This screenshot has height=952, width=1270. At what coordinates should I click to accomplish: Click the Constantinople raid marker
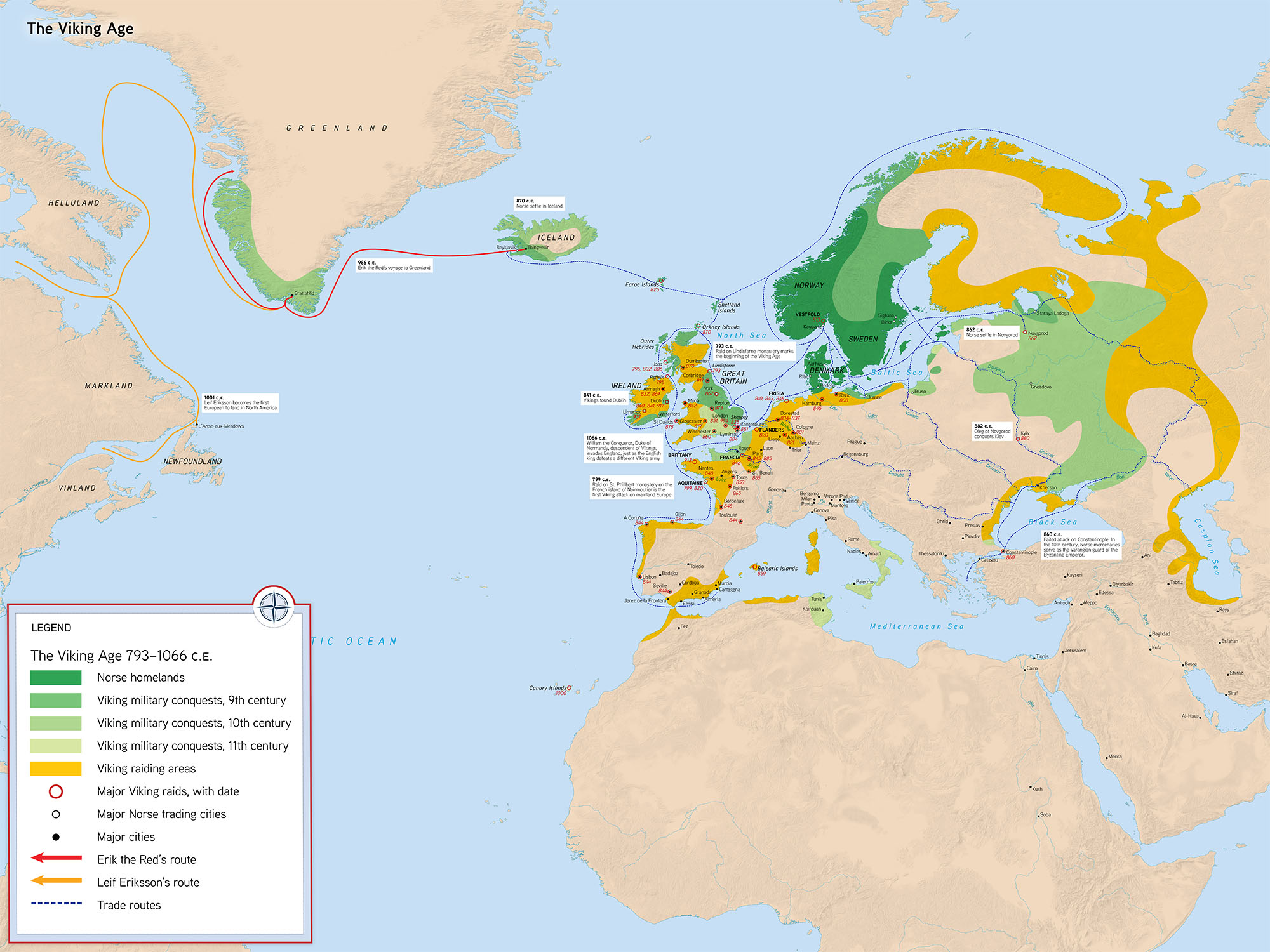[1003, 552]
